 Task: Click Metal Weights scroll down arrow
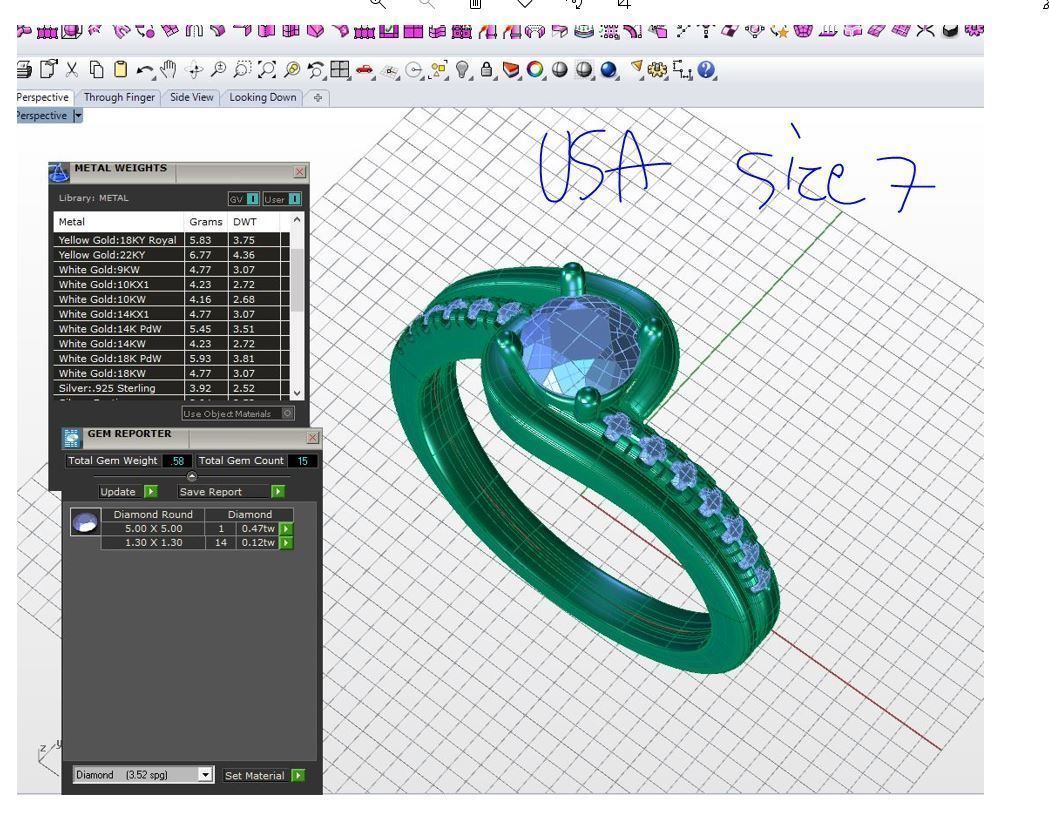[x=297, y=393]
